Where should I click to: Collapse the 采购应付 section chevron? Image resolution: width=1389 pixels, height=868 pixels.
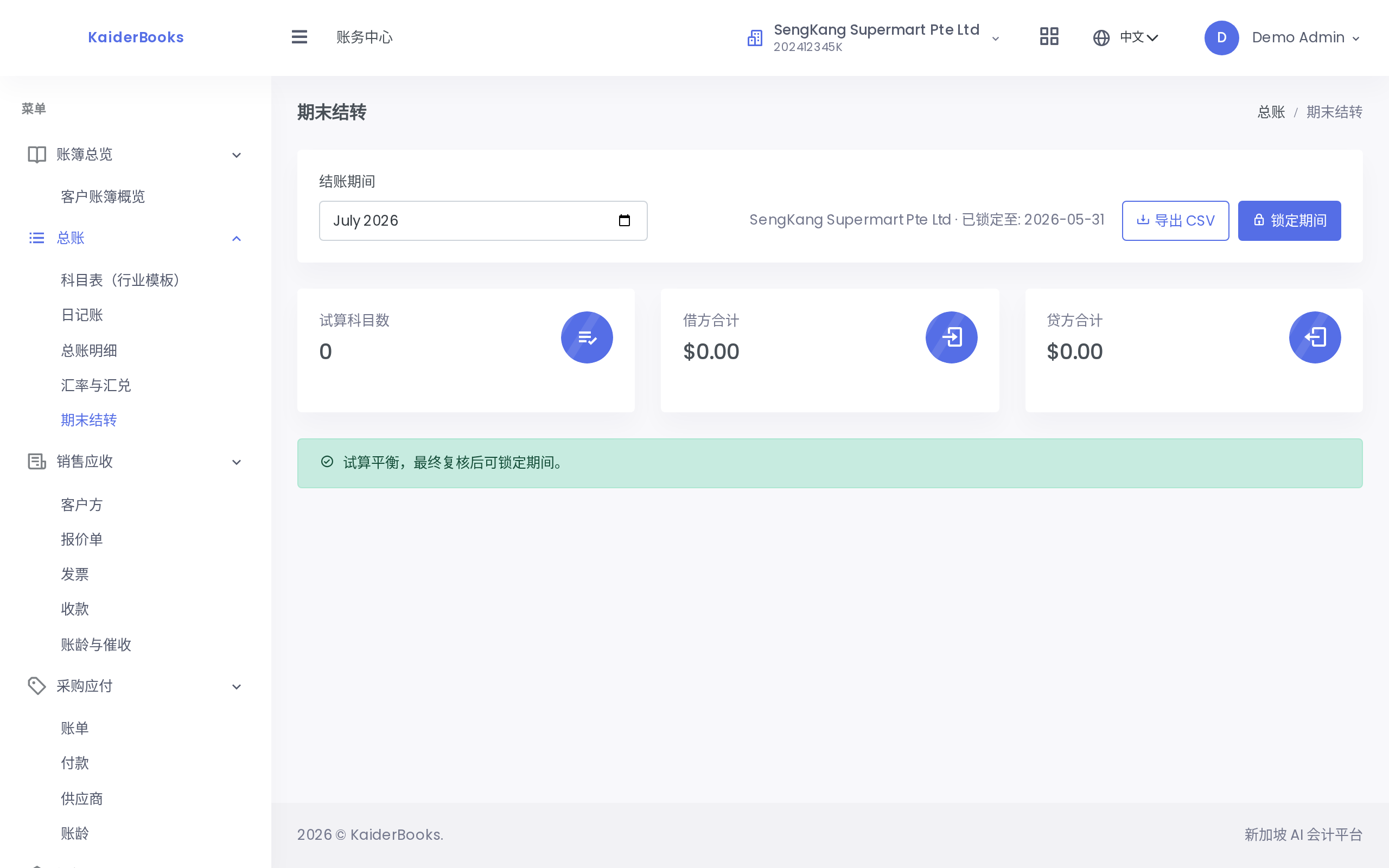(237, 687)
